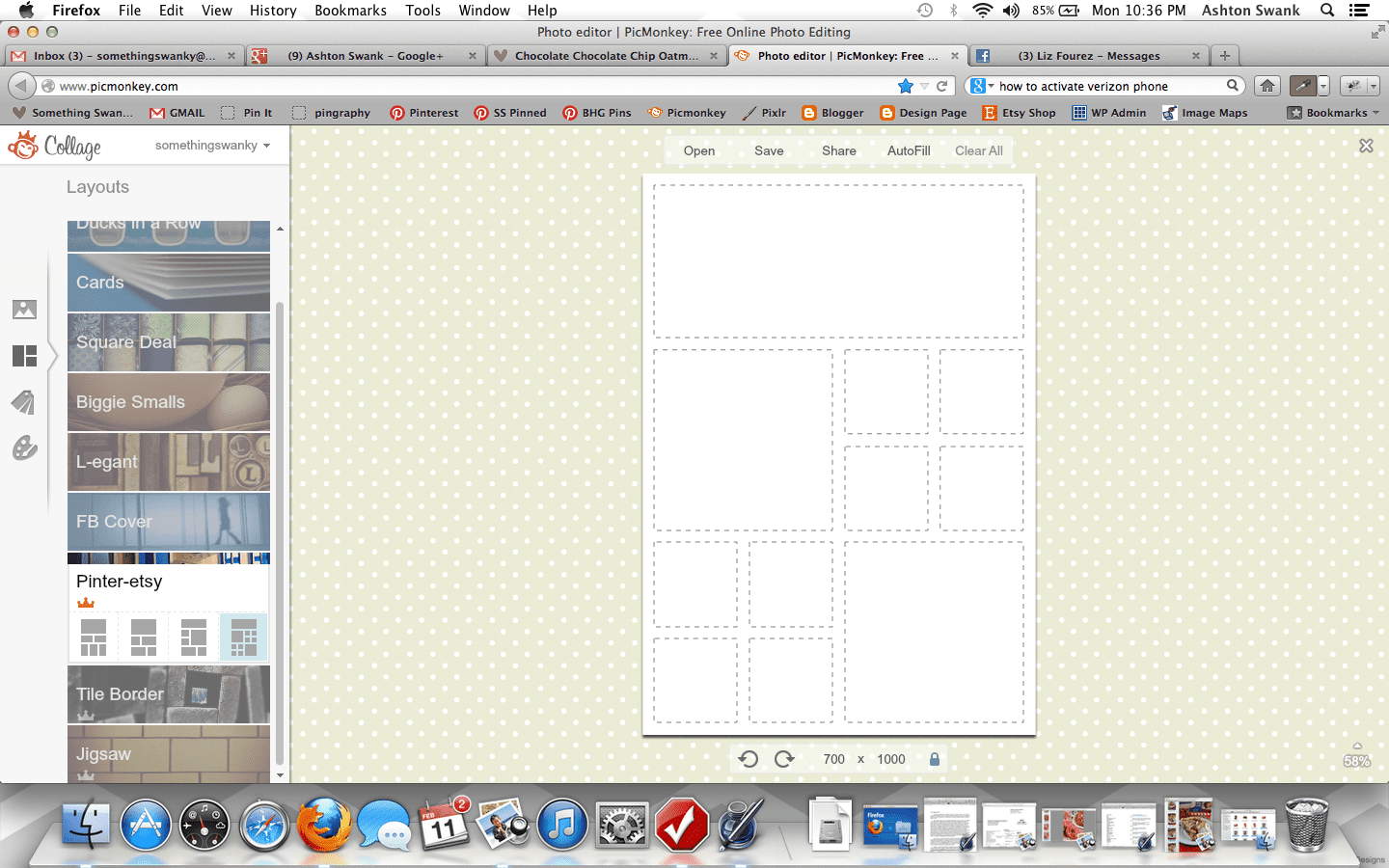The height and width of the screenshot is (868, 1389).
Task: Click the 58% zoom control
Action: coord(1356,760)
